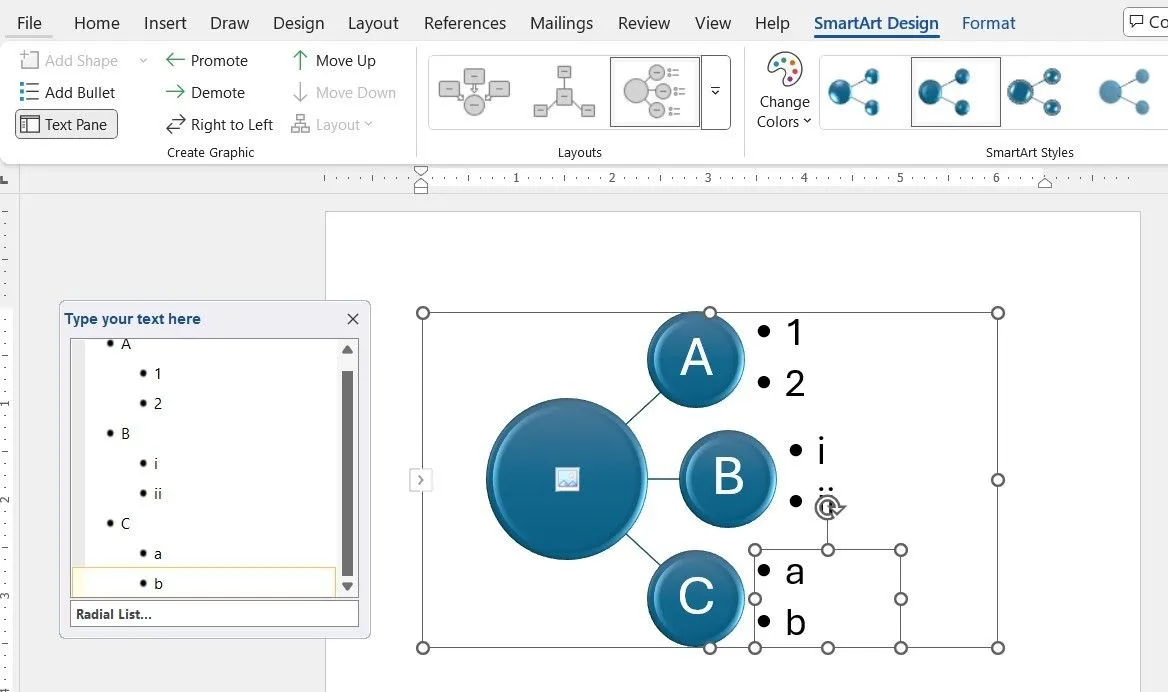Promote the selected bullet item
The height and width of the screenshot is (692, 1168).
207,60
